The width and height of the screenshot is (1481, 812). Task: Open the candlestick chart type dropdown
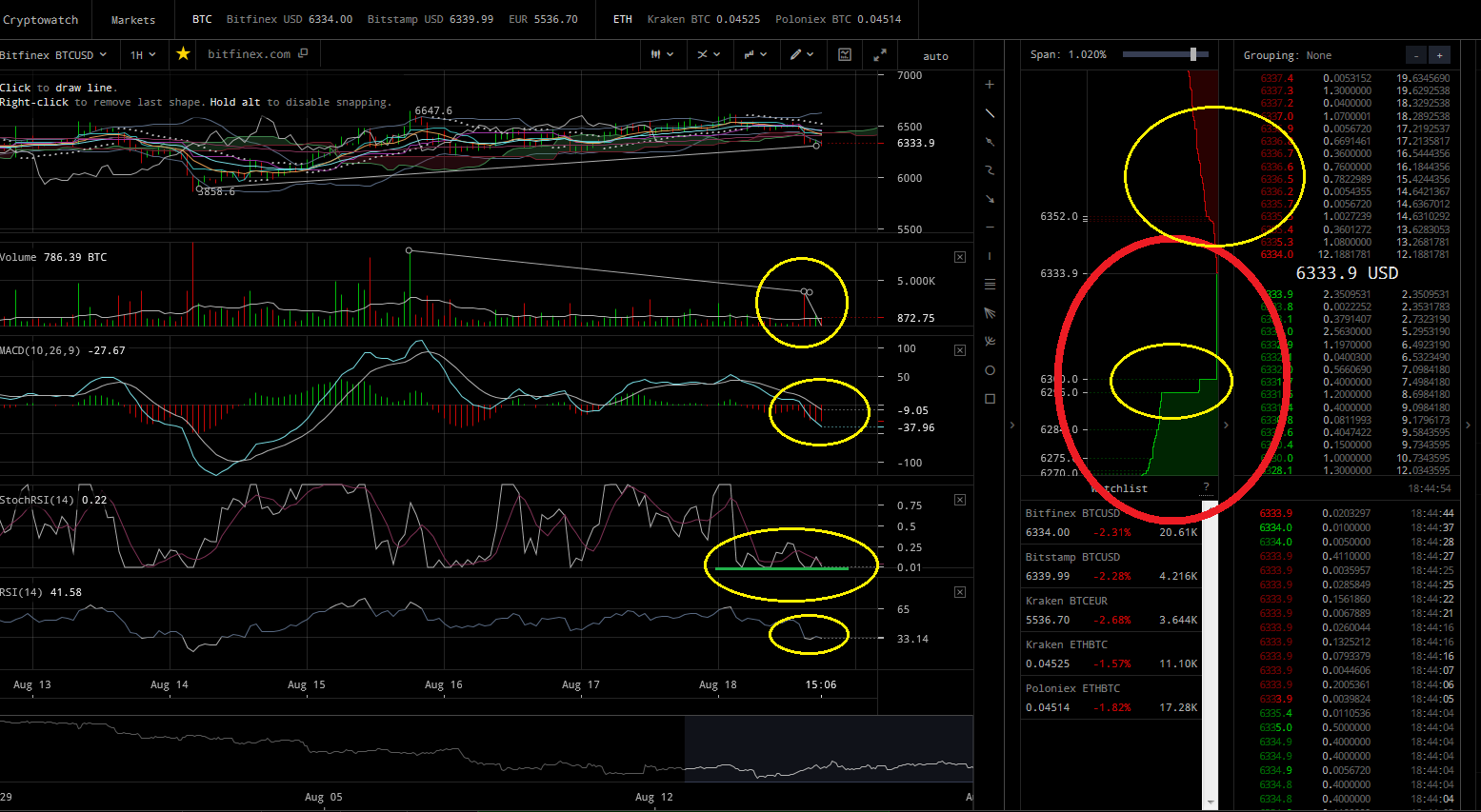click(662, 54)
